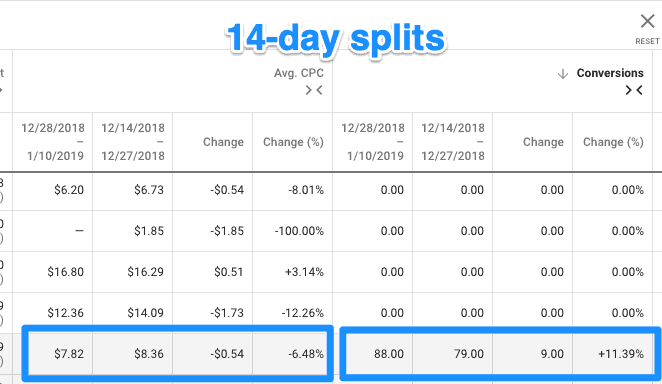Toggle sort arrow beside Conversions
Screen dimensions: 662x384
[x=562, y=74]
